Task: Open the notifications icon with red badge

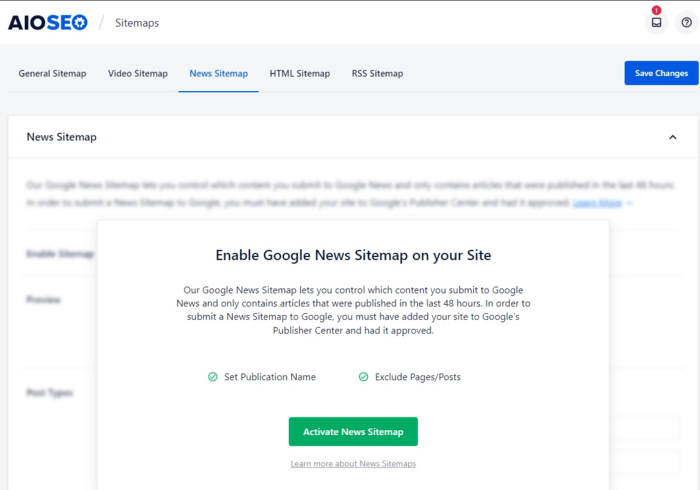Action: [x=656, y=22]
